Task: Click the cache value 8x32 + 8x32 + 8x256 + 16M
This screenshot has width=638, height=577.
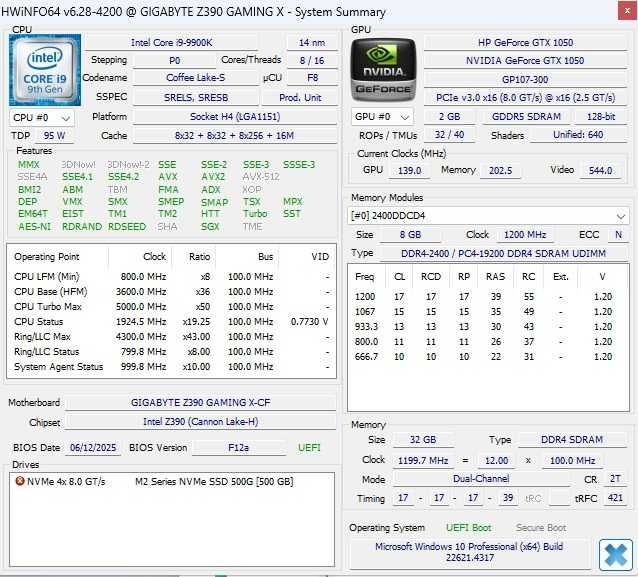Action: [235, 136]
